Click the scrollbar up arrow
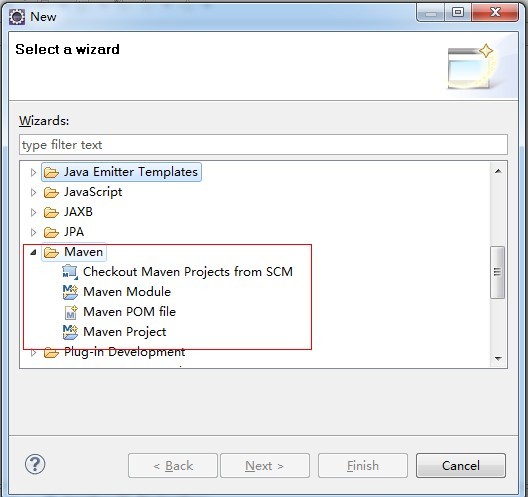 pos(498,171)
